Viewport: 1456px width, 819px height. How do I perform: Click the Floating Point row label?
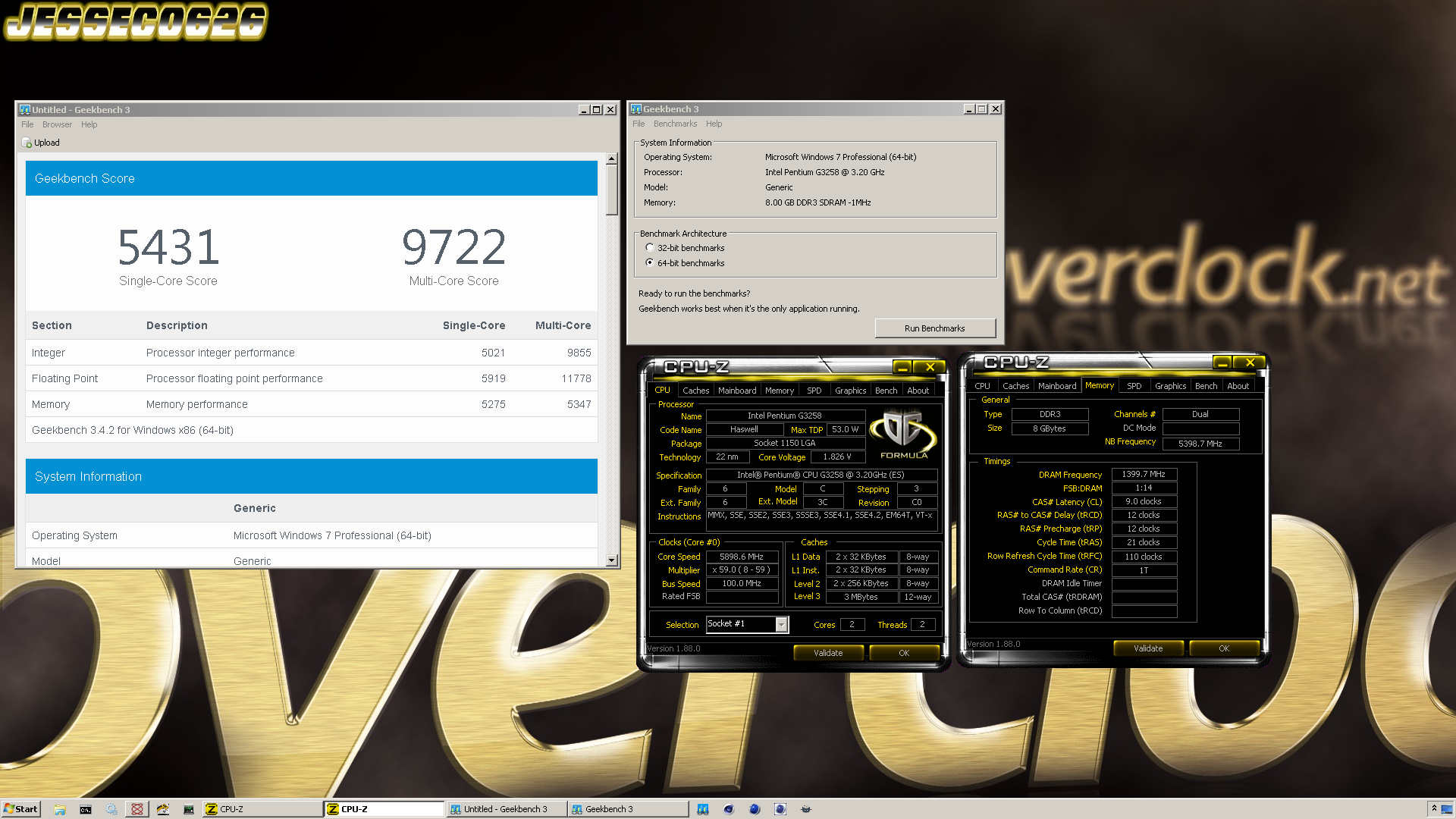(65, 378)
